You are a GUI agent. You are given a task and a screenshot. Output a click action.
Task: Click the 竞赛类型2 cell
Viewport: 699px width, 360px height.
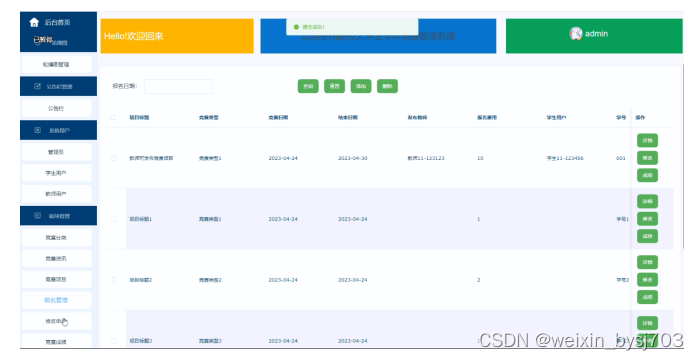tap(210, 280)
